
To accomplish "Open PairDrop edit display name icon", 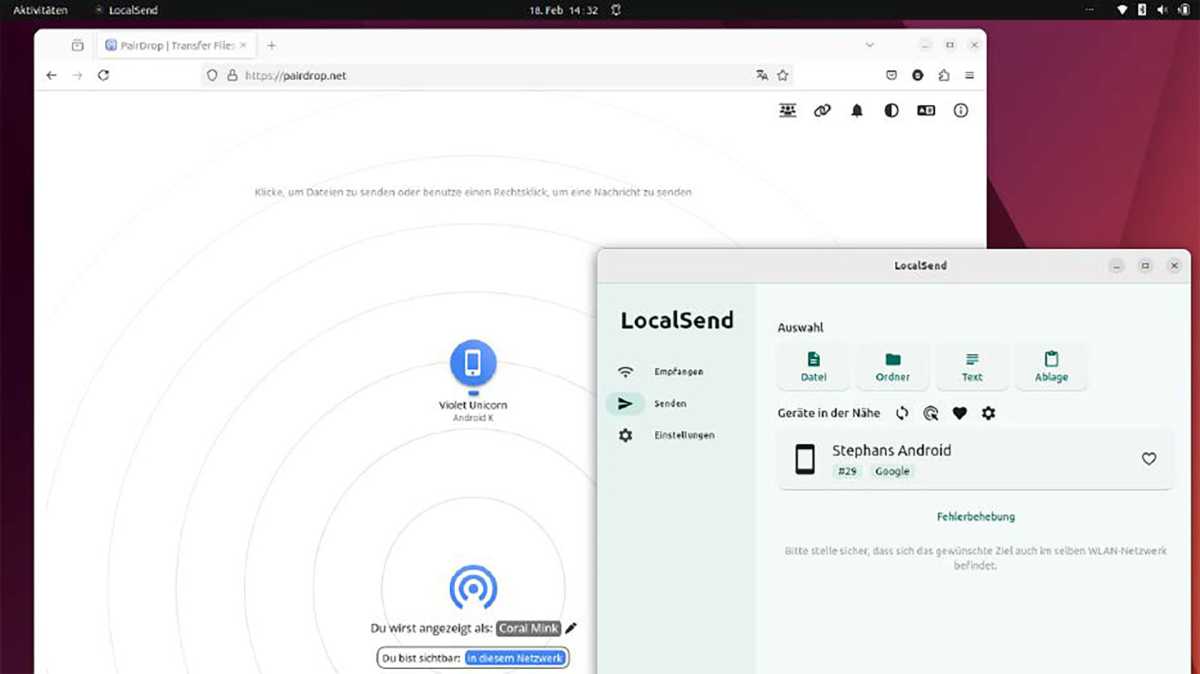I will pyautogui.click(x=568, y=628).
